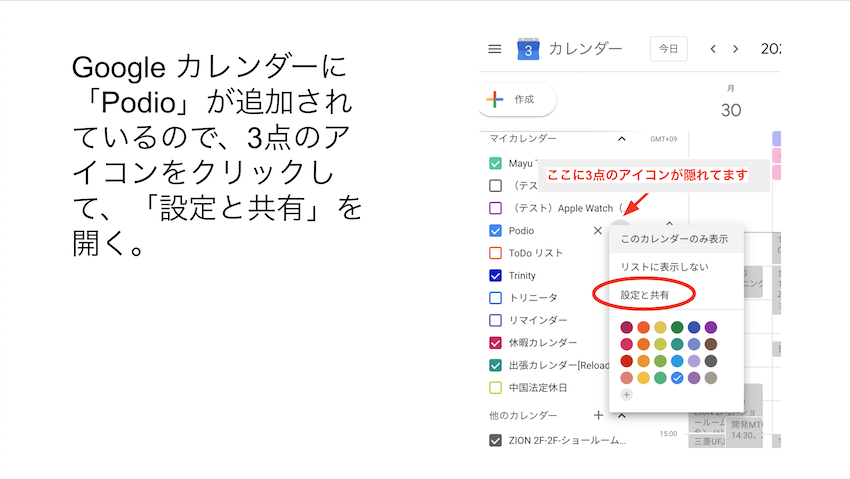
Task: Click the colorful plus on the 作成 button
Action: (494, 100)
